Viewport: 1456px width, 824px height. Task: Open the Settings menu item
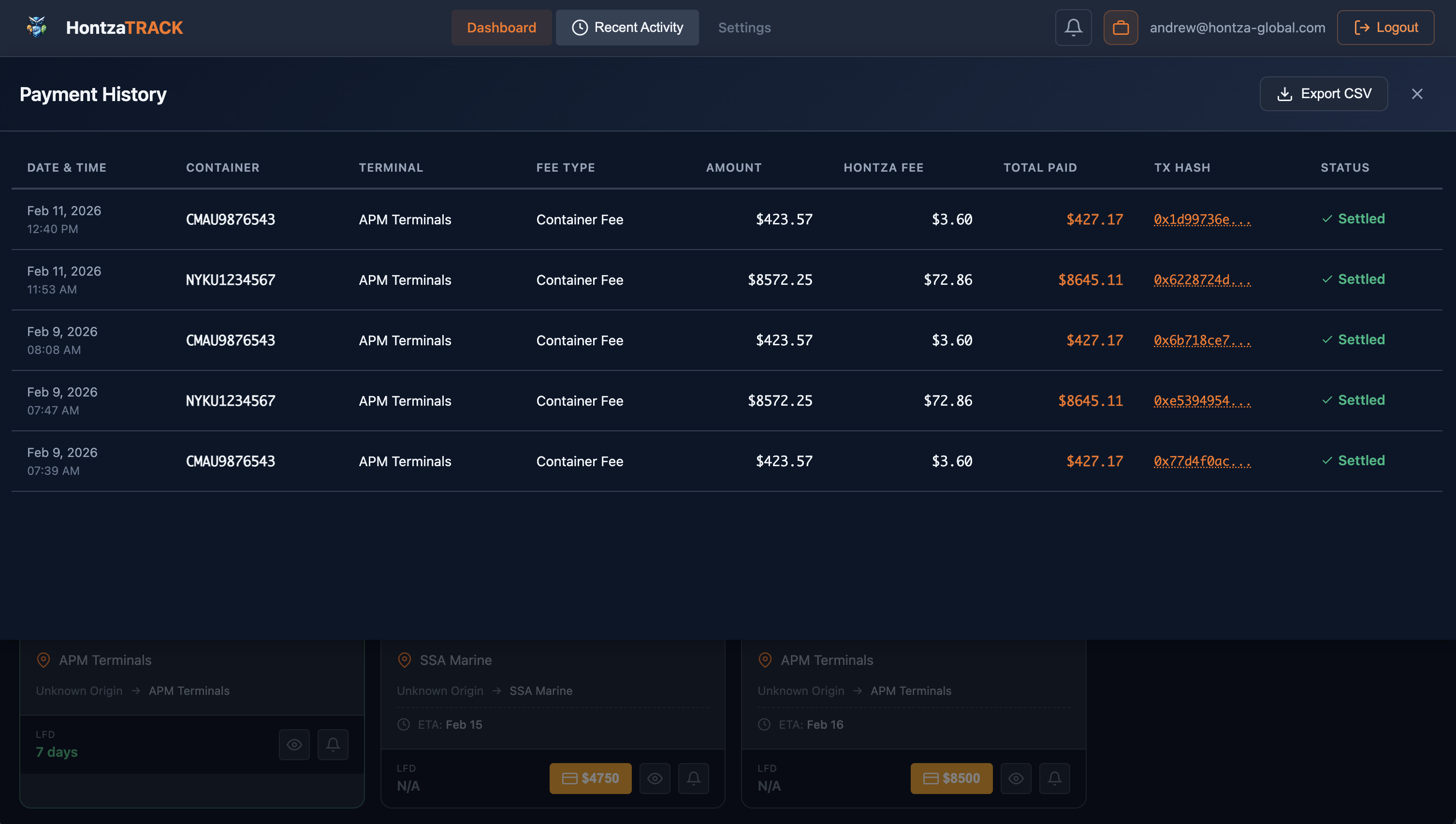[x=744, y=27]
